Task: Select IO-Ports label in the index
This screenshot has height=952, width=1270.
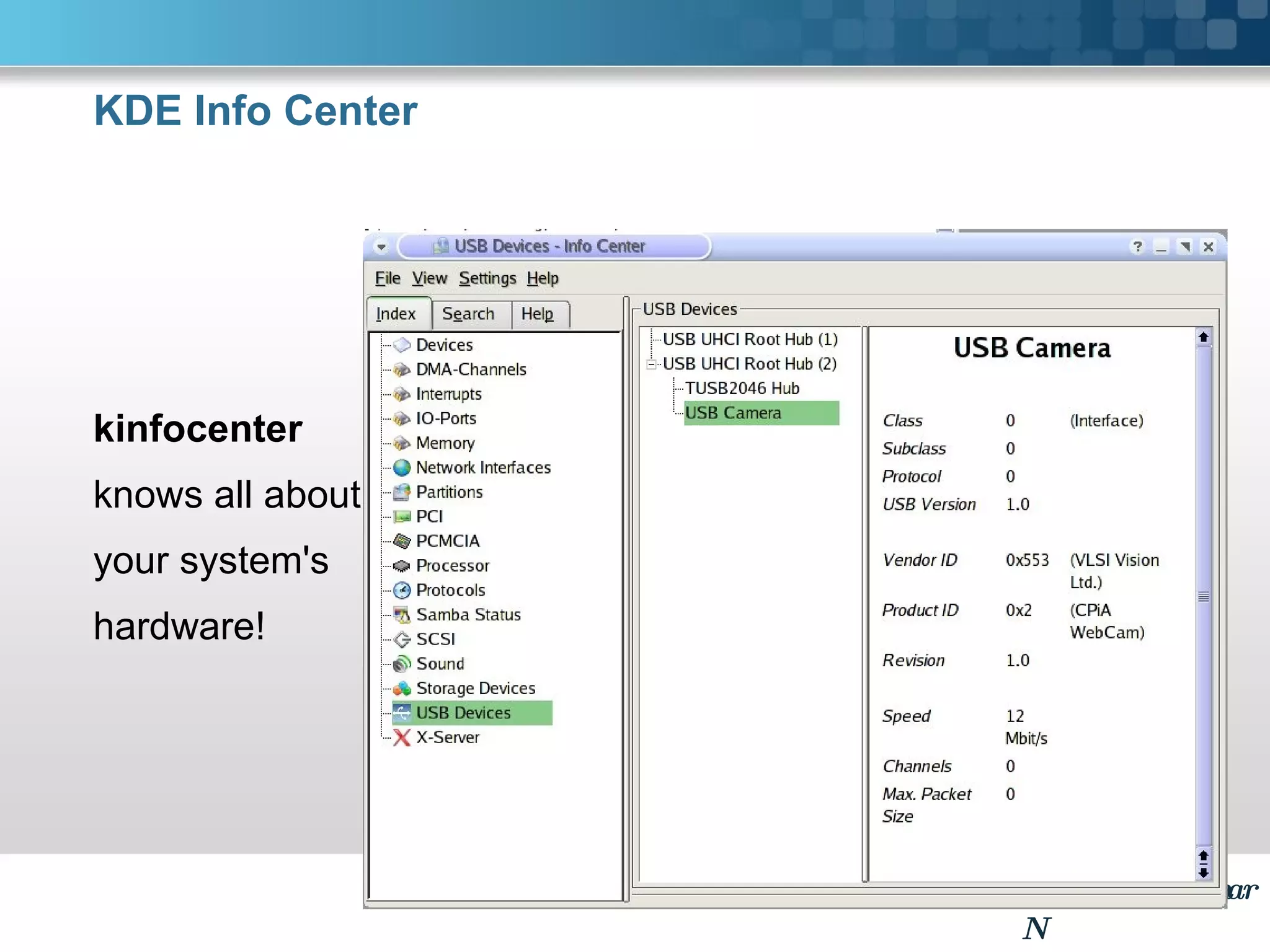Action: click(446, 418)
